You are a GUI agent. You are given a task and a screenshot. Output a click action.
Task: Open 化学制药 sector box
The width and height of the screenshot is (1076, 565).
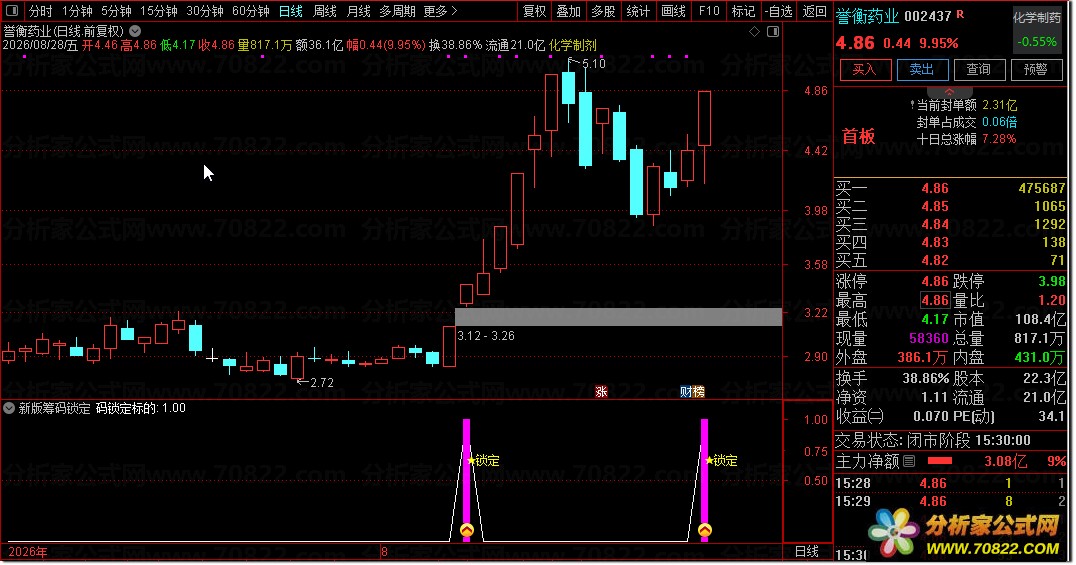(x=1037, y=28)
